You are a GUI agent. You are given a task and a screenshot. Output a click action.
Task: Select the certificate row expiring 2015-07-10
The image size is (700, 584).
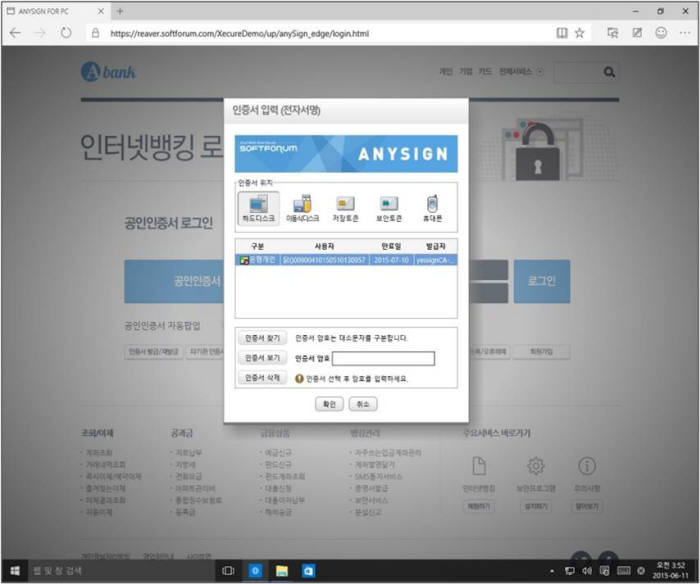(346, 260)
